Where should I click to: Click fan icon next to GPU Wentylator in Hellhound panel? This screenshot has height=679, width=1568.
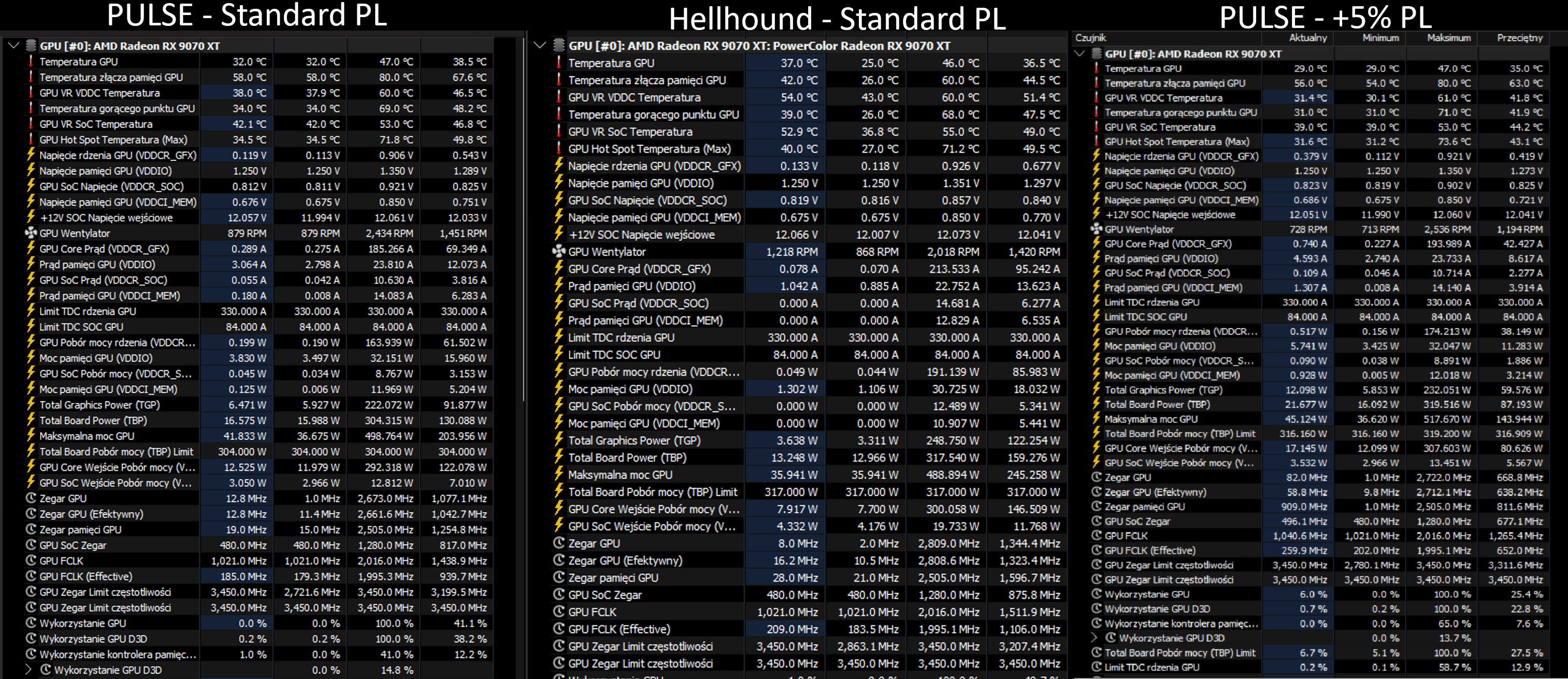coord(558,251)
